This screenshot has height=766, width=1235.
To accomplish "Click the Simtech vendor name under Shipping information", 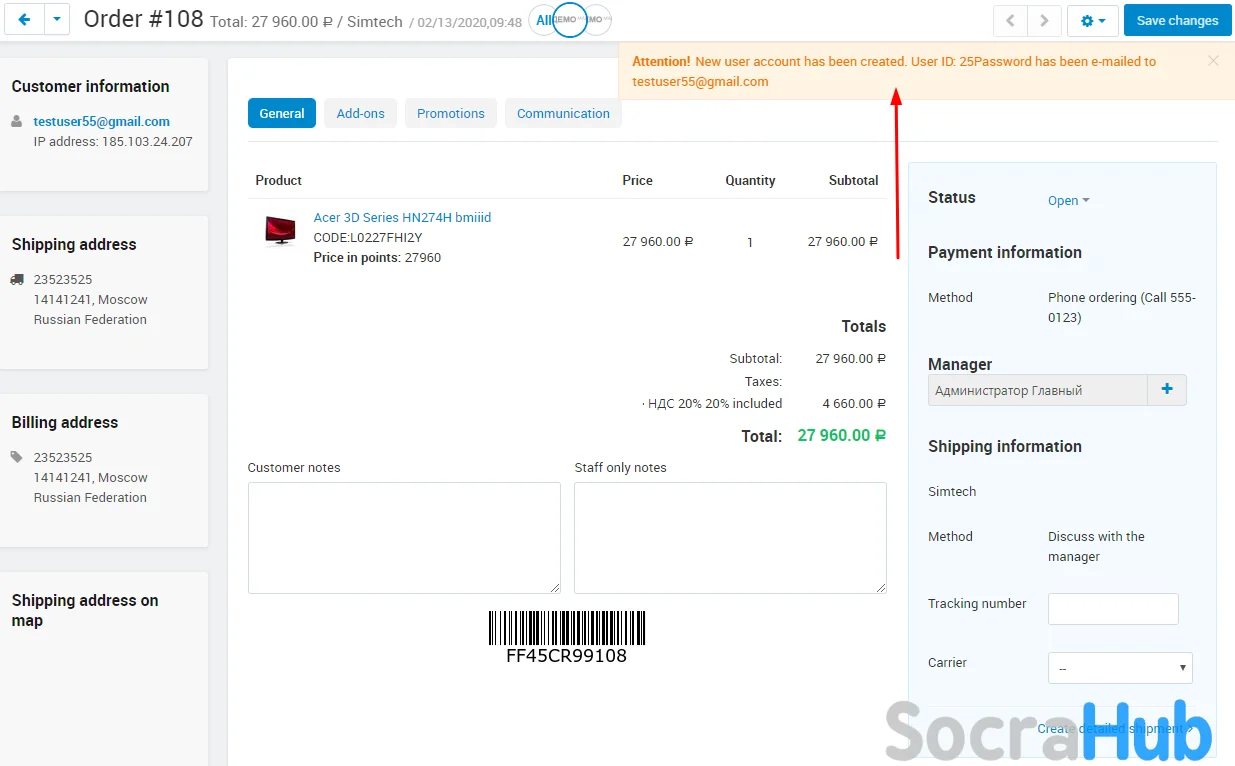I will pos(952,492).
